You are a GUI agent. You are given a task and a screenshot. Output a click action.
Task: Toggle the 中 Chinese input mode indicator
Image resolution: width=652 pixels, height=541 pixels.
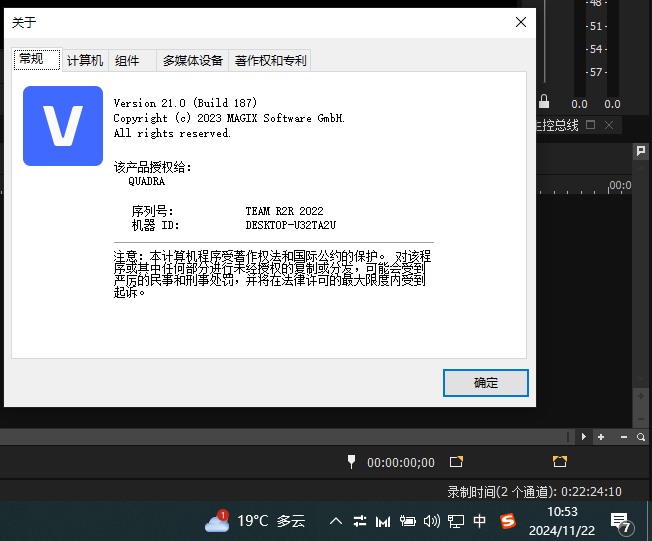point(479,521)
